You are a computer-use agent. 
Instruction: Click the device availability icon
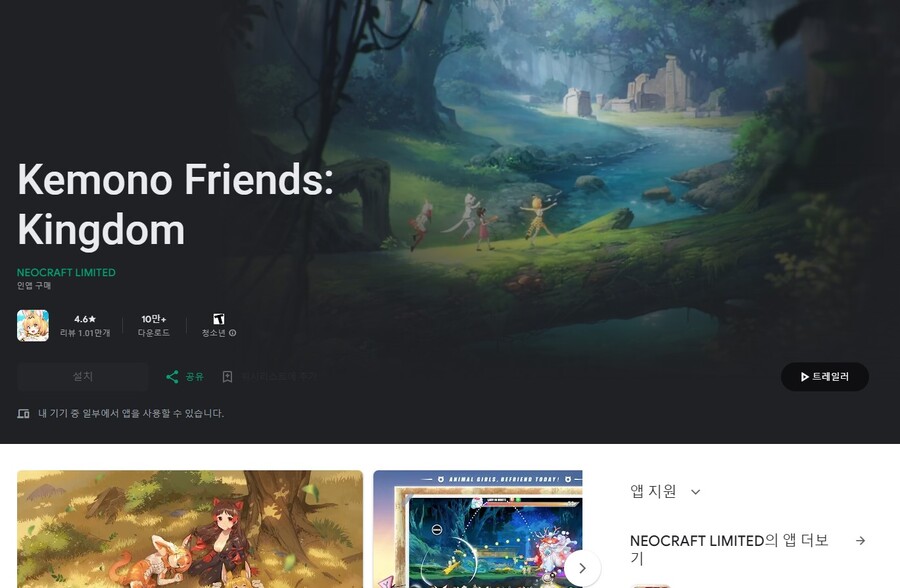tap(24, 413)
